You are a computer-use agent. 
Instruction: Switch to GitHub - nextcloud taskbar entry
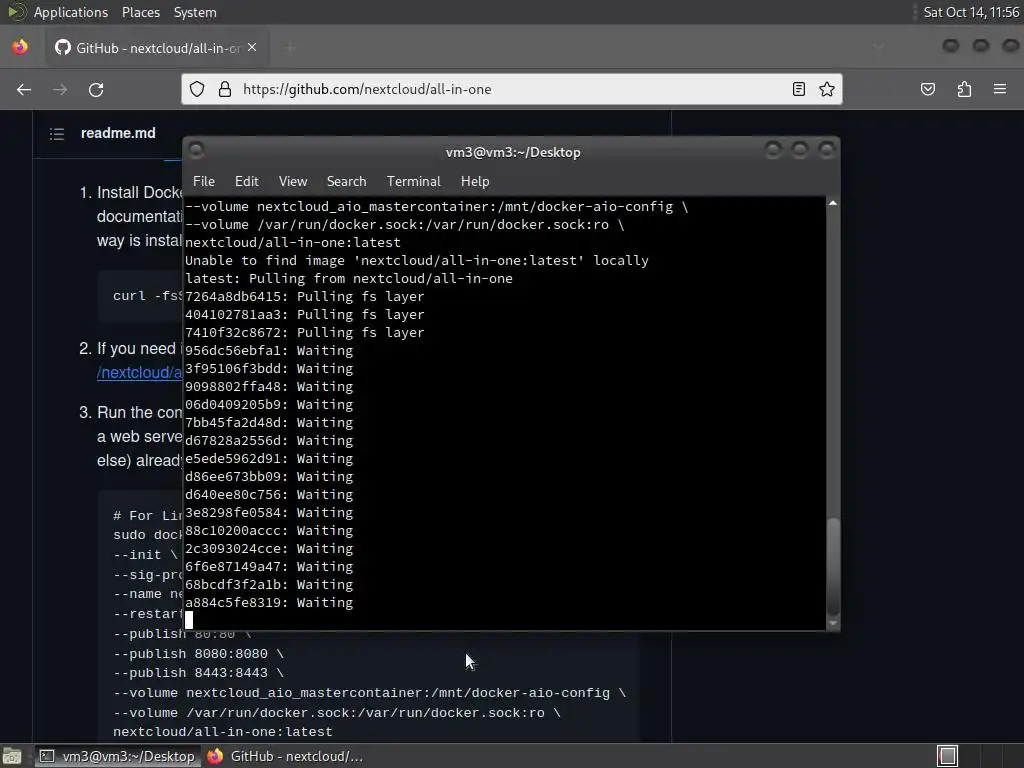point(285,756)
